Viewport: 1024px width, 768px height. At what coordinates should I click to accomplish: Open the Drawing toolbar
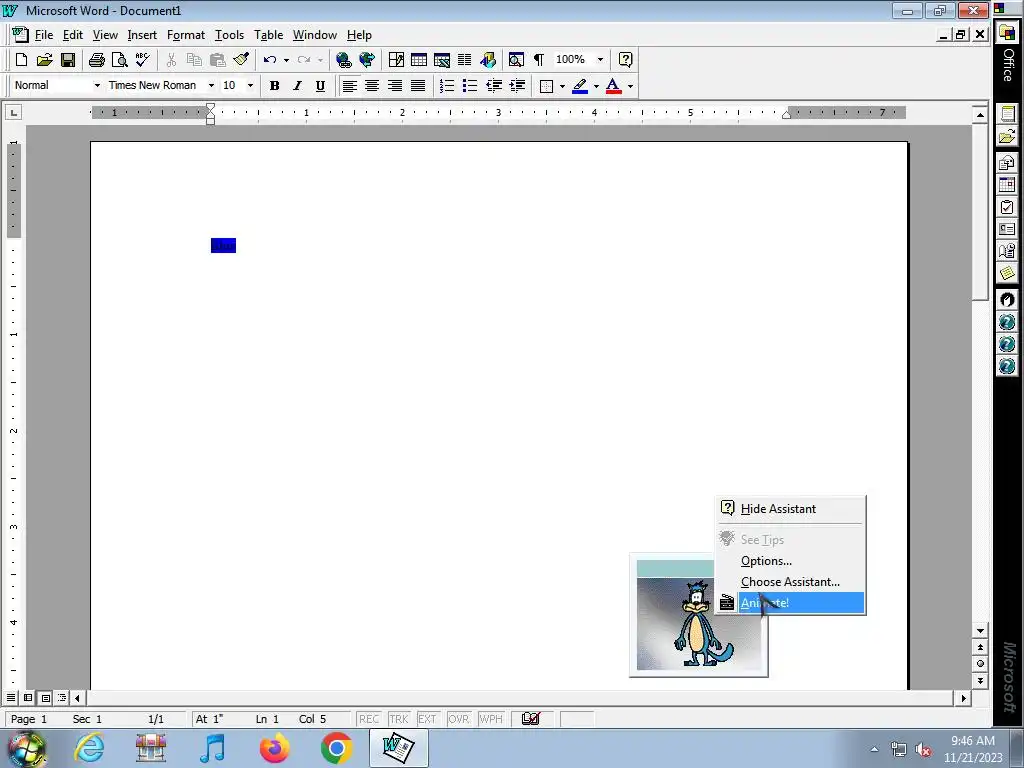(488, 60)
